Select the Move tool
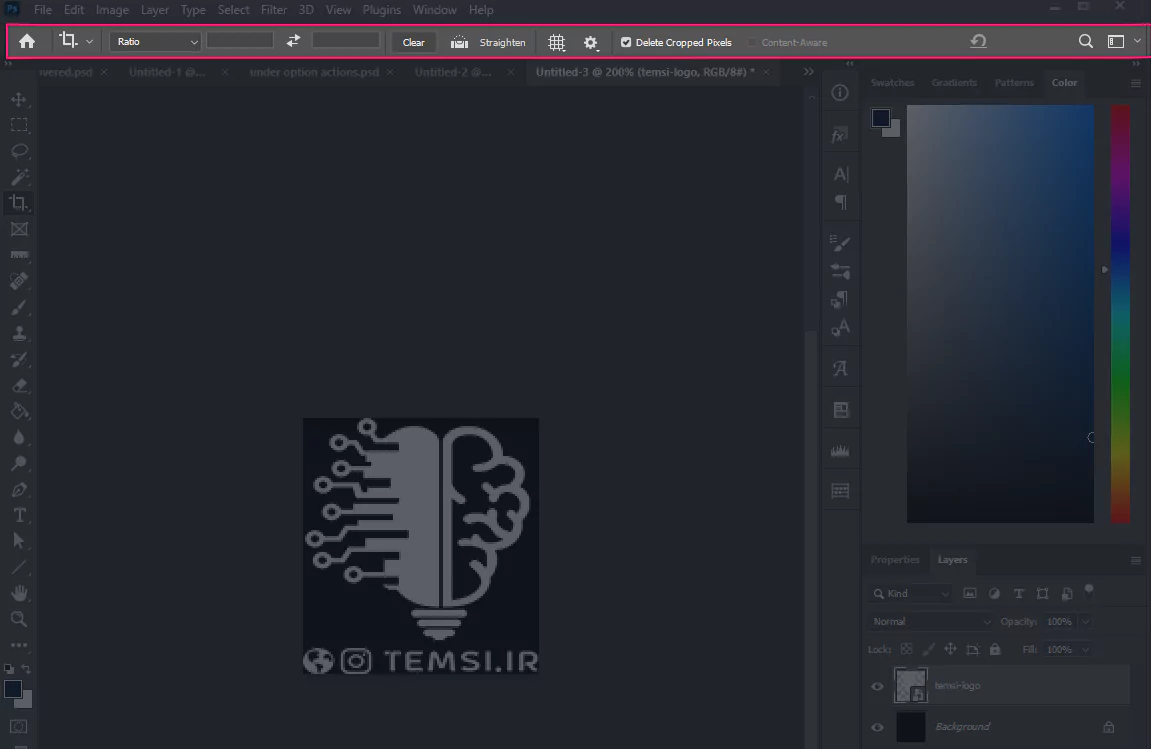The image size is (1151, 749). coord(19,99)
